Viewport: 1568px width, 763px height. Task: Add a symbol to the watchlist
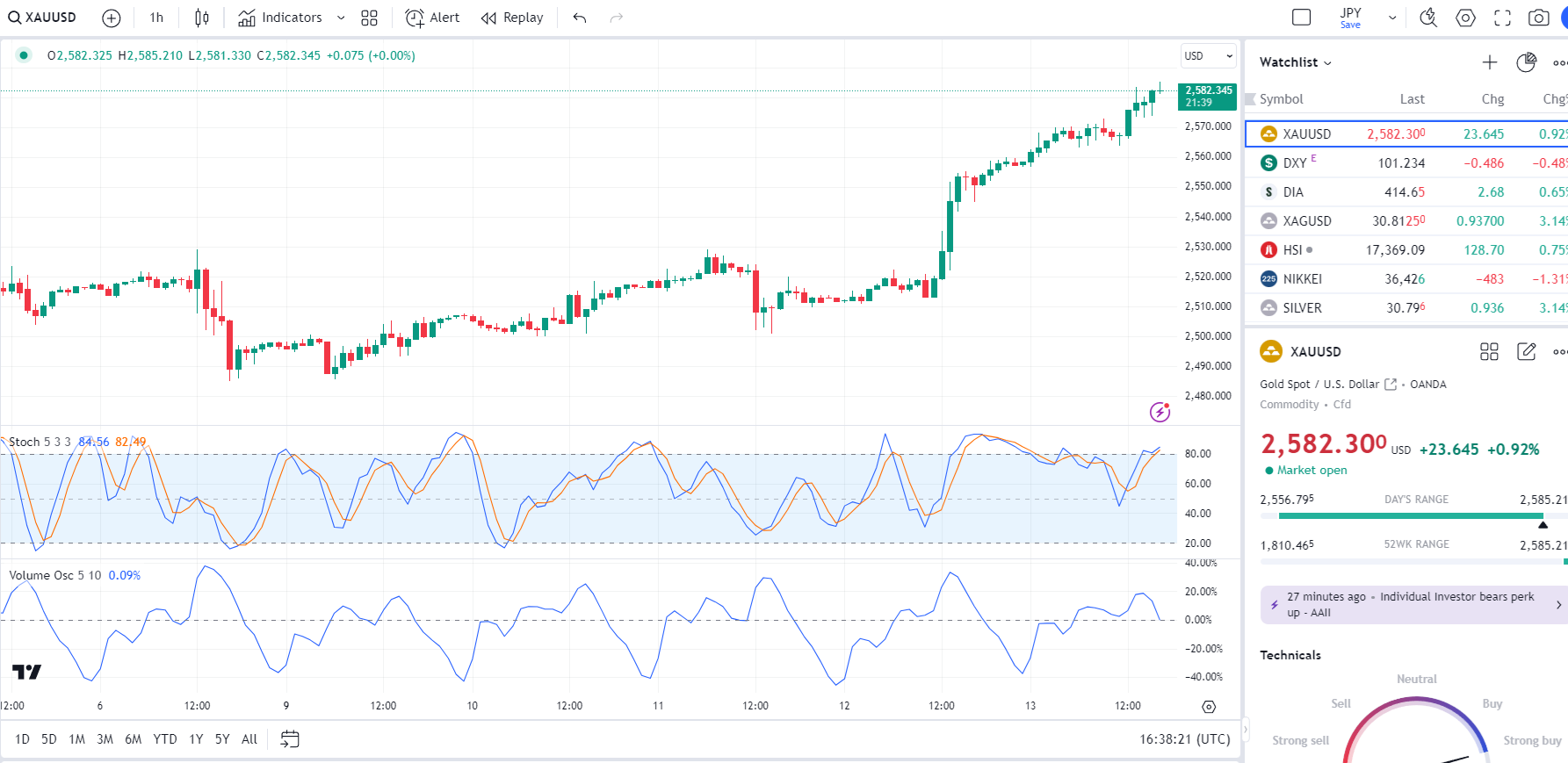pos(1490,62)
